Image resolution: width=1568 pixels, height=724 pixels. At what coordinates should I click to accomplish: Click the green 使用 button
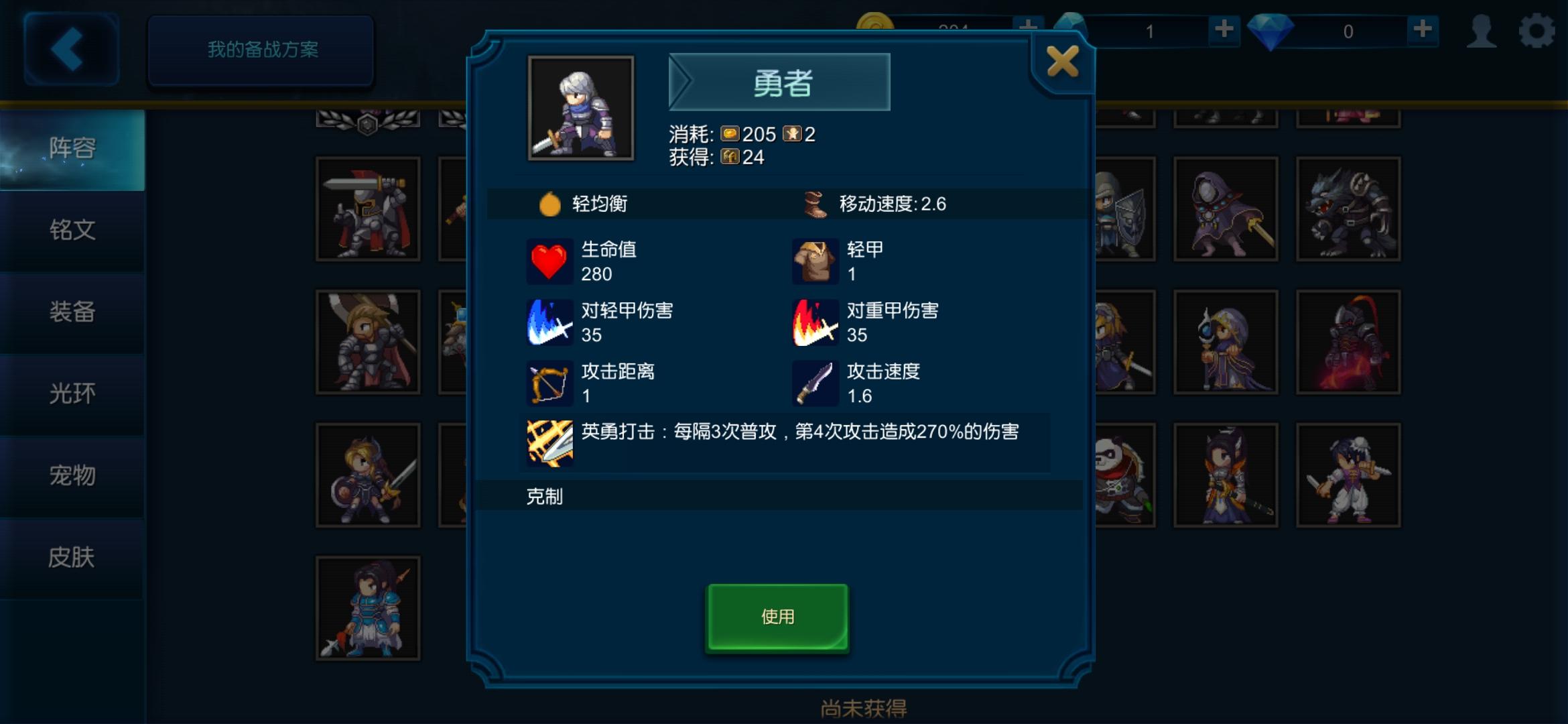(777, 617)
